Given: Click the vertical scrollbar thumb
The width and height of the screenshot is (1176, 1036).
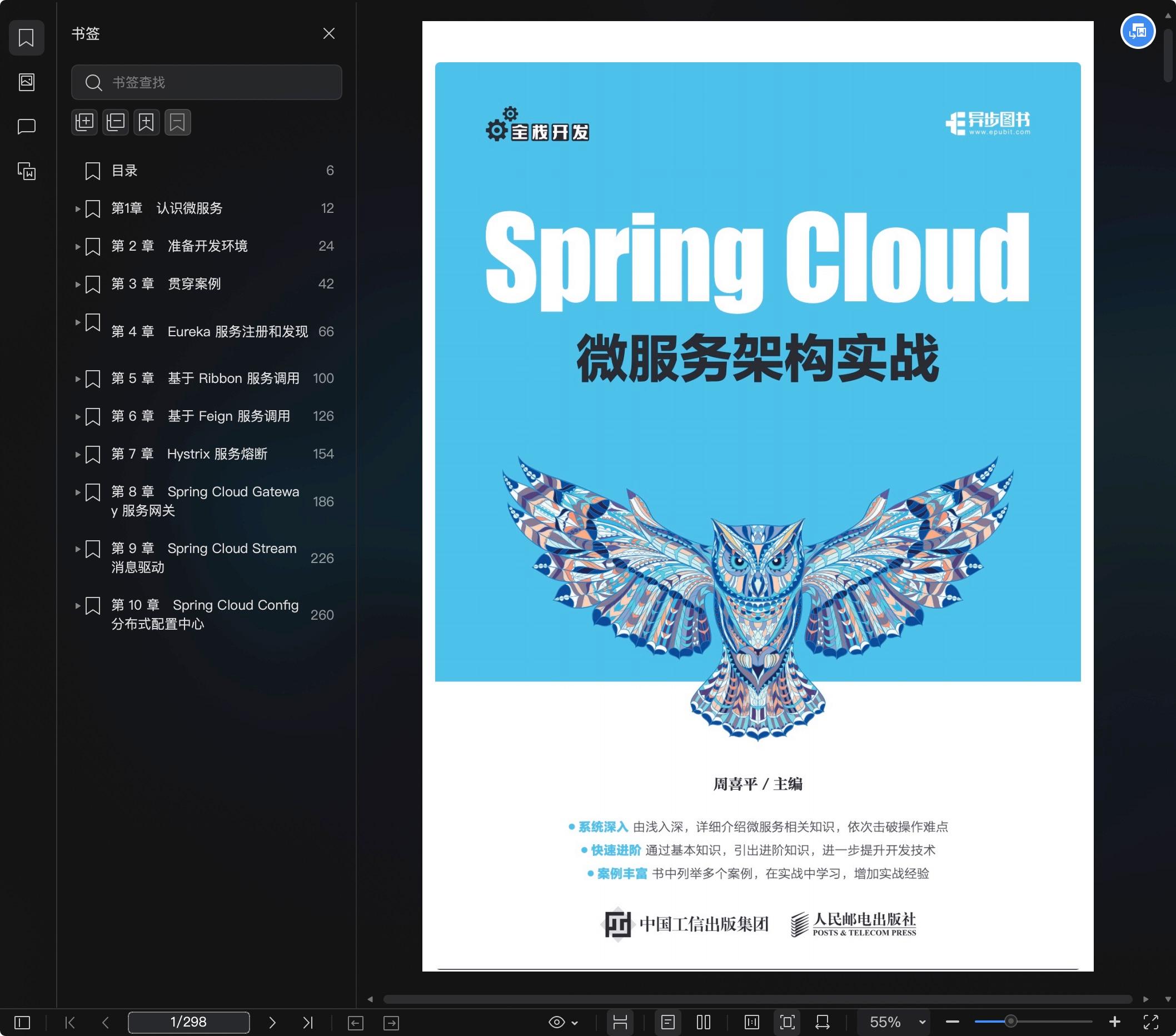Looking at the screenshot, I should click(1168, 54).
